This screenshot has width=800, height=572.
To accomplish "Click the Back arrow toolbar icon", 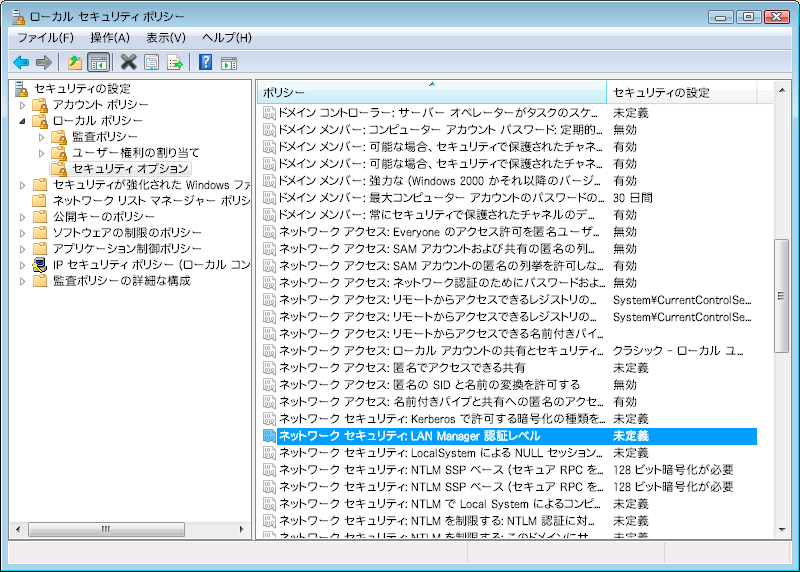I will coord(20,62).
